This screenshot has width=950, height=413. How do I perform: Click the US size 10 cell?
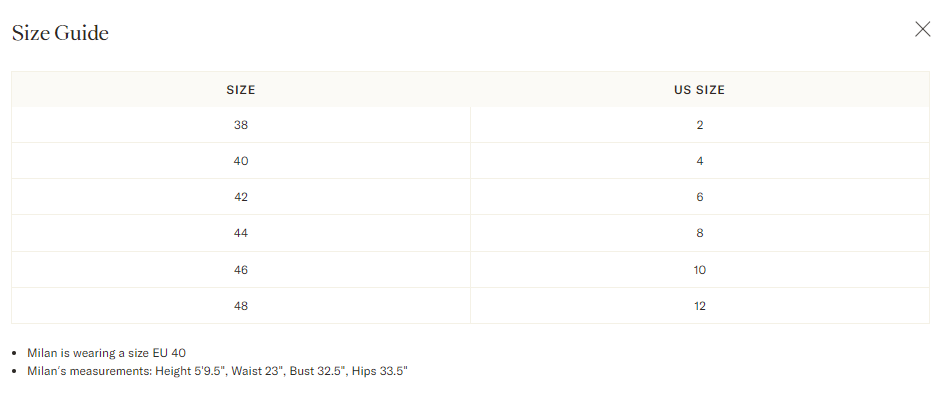tap(700, 270)
